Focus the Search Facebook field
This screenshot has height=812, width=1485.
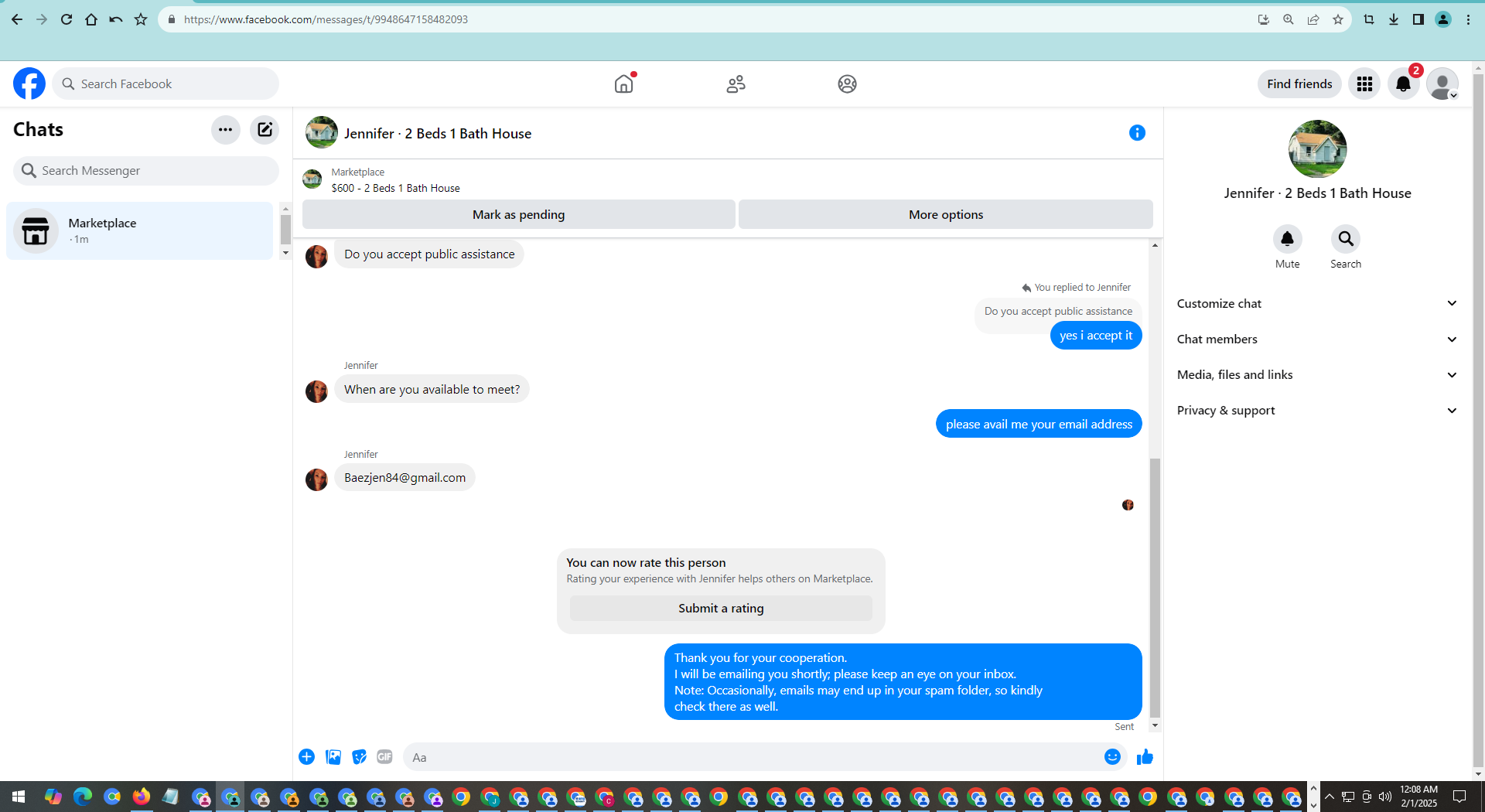point(166,84)
